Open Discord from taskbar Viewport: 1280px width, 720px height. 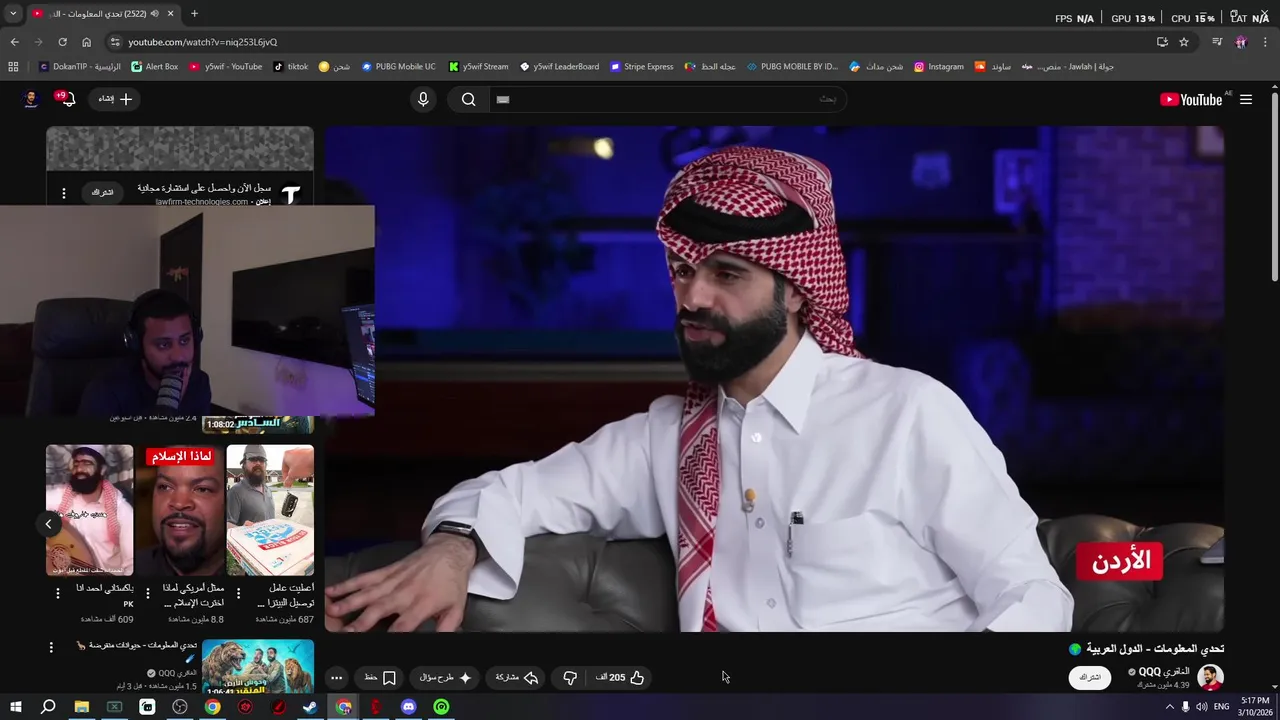[408, 707]
